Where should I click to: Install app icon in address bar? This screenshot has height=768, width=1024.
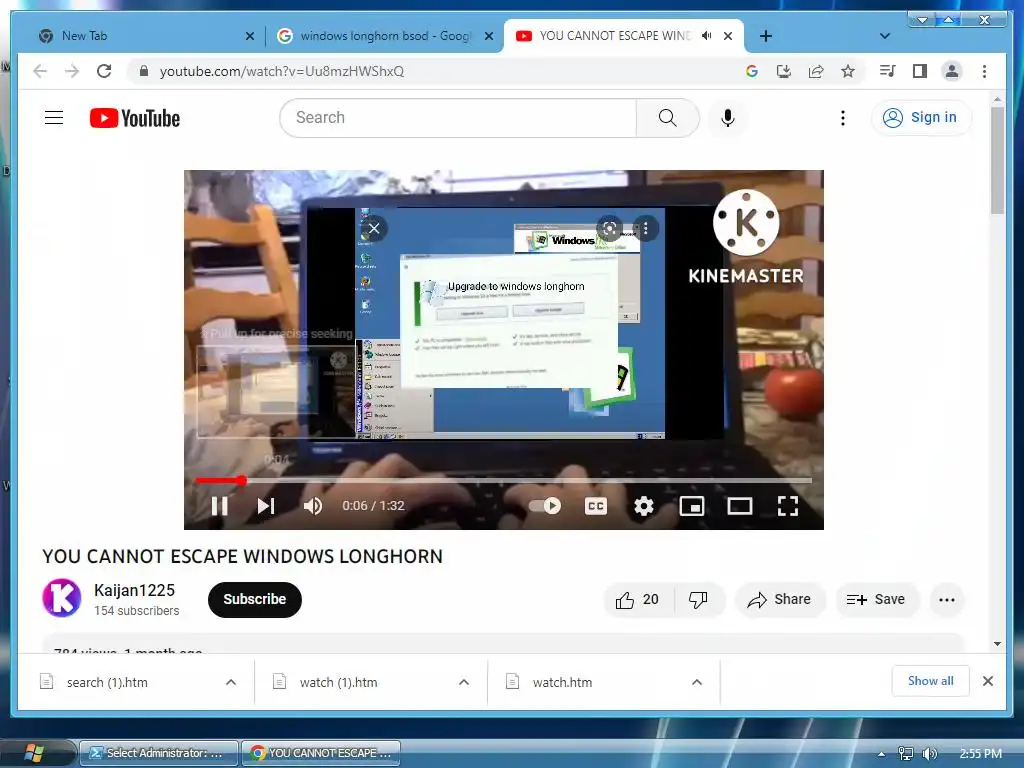(784, 71)
